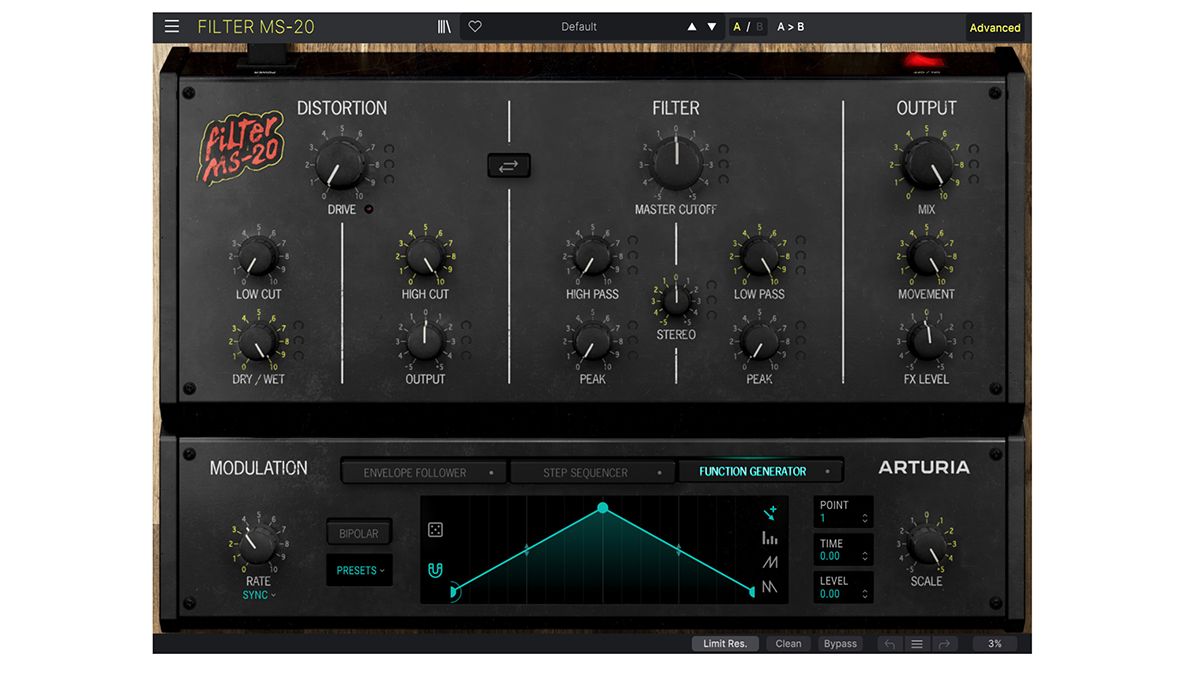Adjust Time value stepper arrows

(865, 556)
